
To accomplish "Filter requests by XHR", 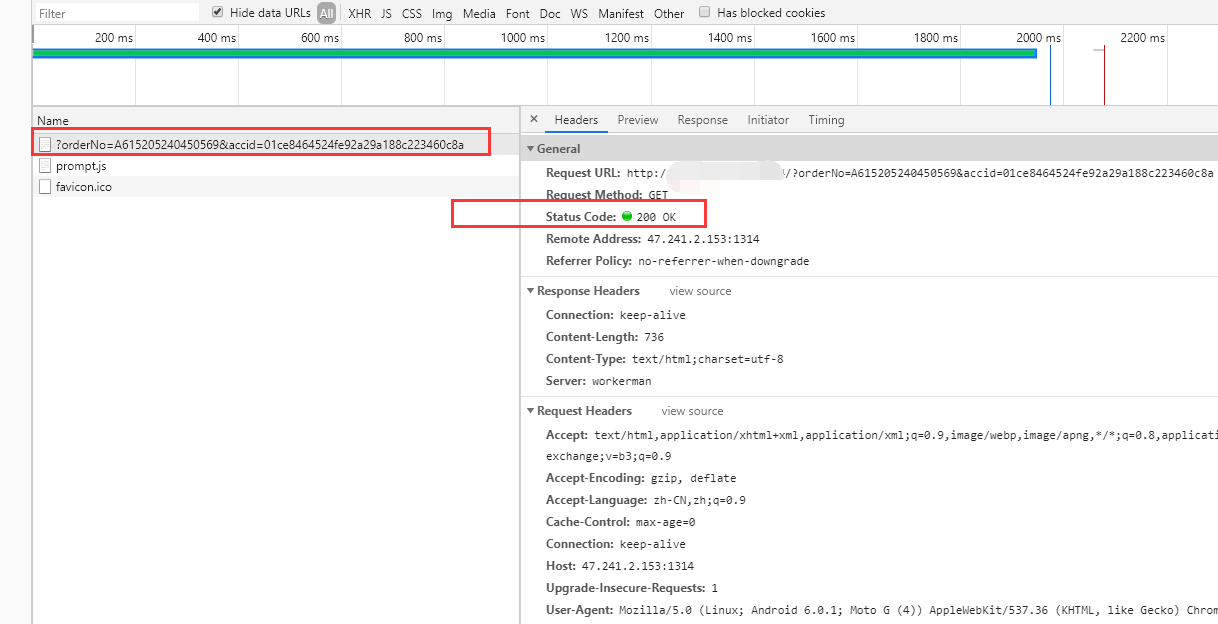I will tap(360, 13).
